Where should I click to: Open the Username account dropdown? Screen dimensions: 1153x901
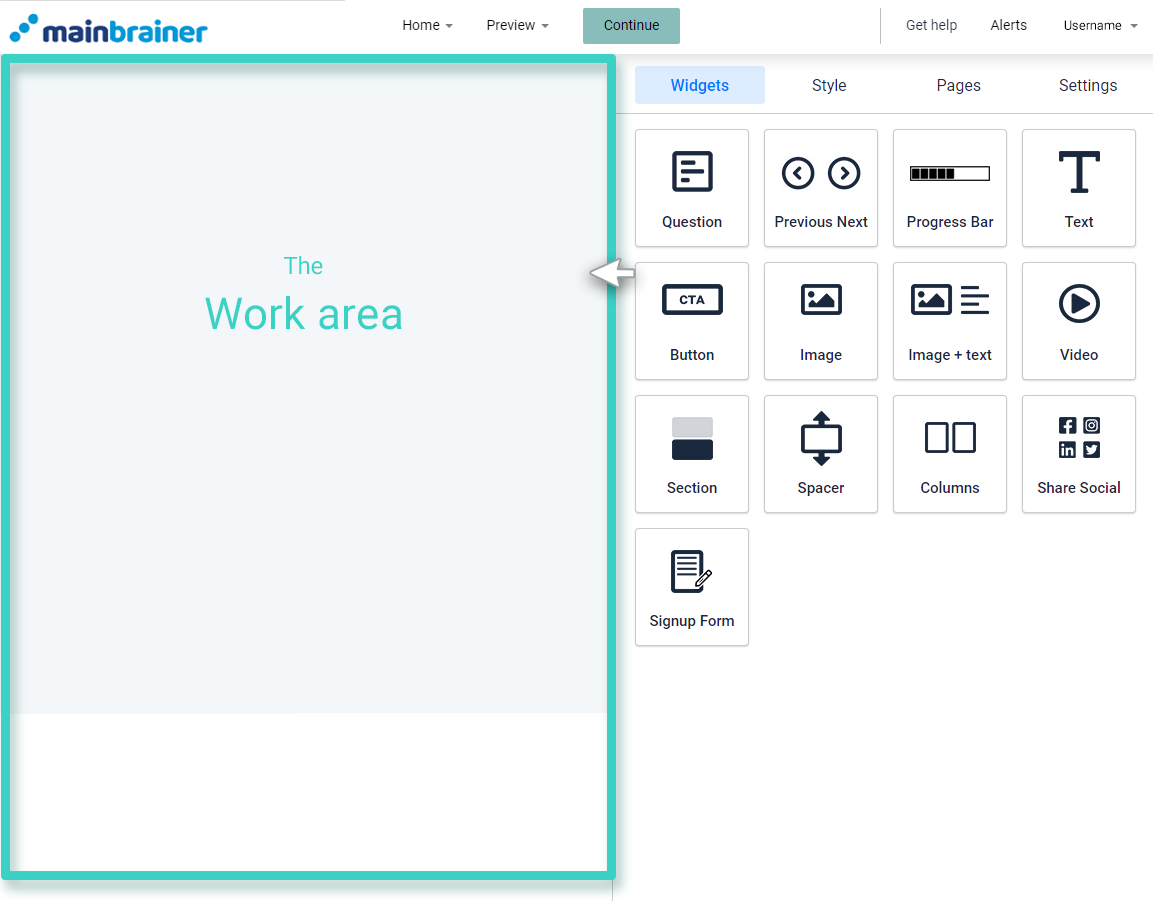click(1100, 26)
